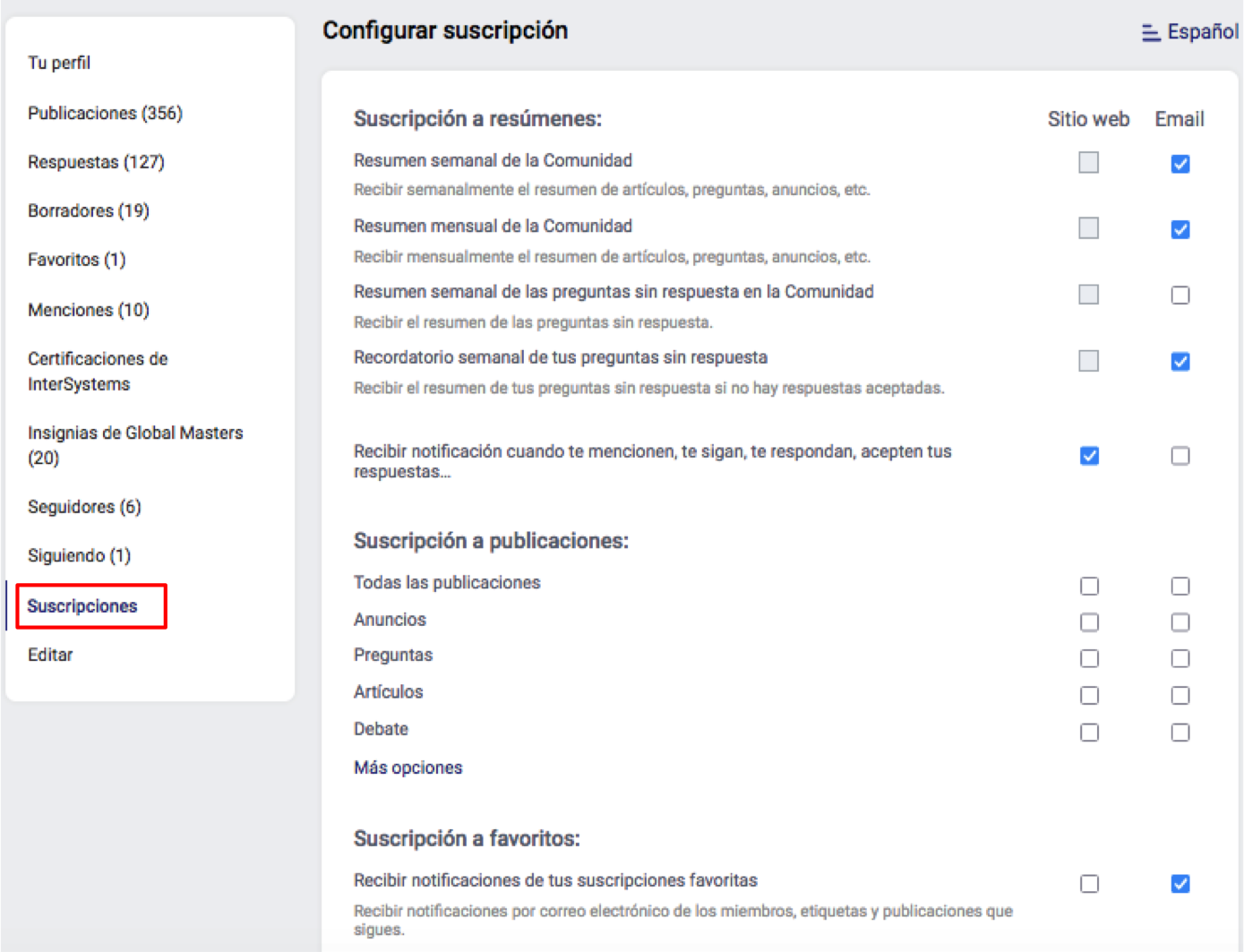Image resolution: width=1244 pixels, height=952 pixels.
Task: Uncheck Email for Resumen semanal de la Comunidad
Action: pos(1180,164)
